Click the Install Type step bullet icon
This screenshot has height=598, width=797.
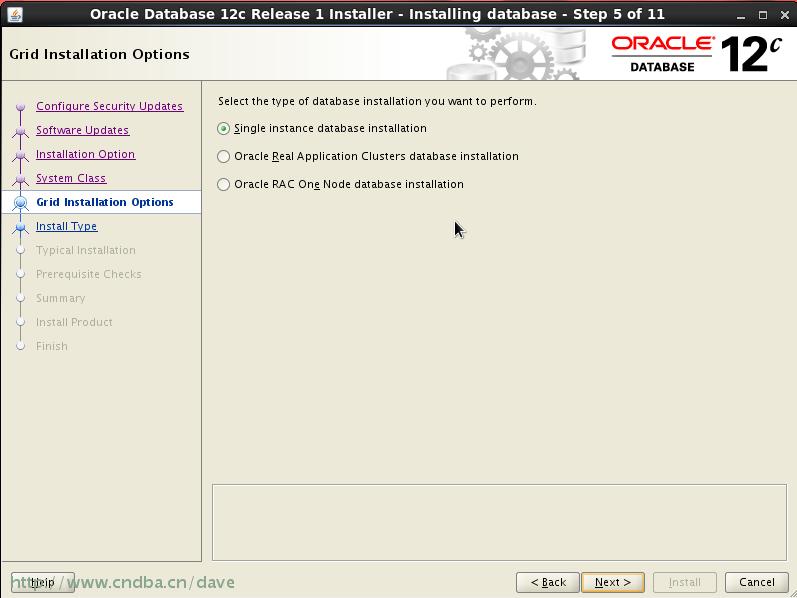tap(20, 227)
